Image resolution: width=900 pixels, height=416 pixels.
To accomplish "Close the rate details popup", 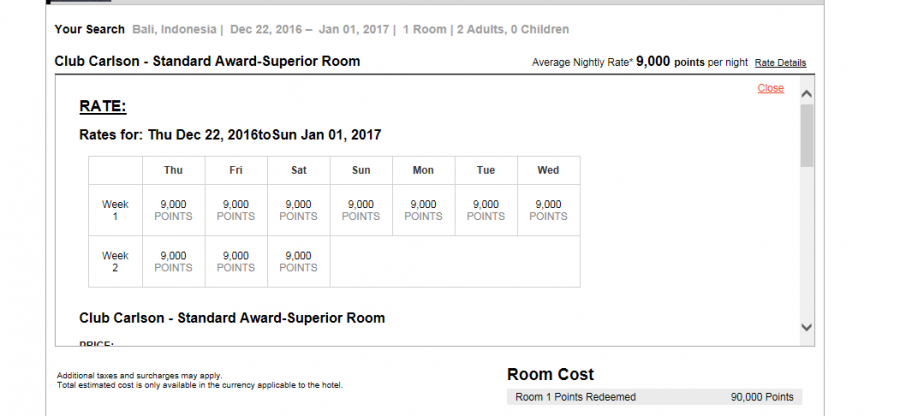I will point(770,88).
